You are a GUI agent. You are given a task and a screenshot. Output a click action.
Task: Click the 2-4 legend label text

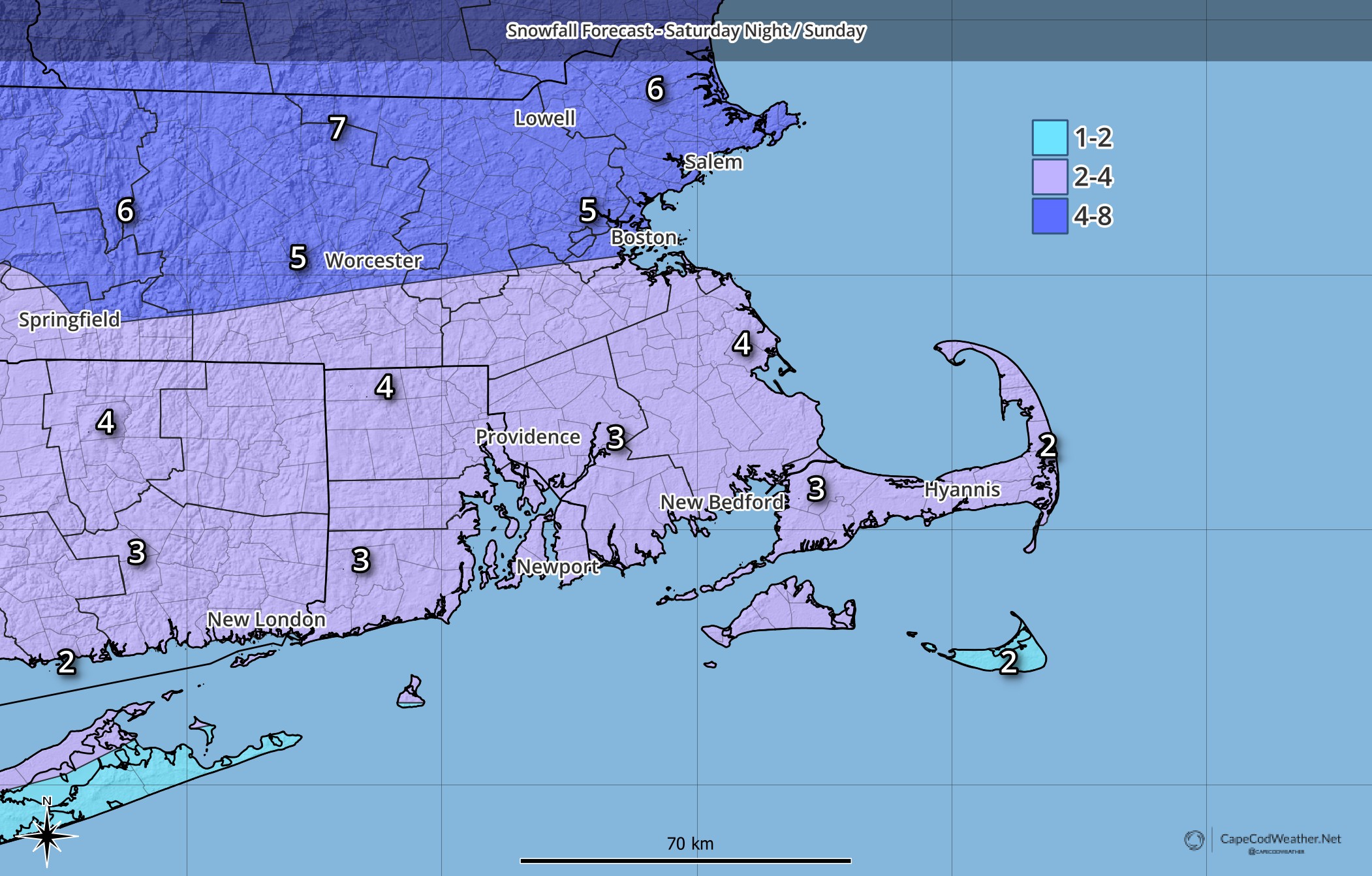point(1093,177)
